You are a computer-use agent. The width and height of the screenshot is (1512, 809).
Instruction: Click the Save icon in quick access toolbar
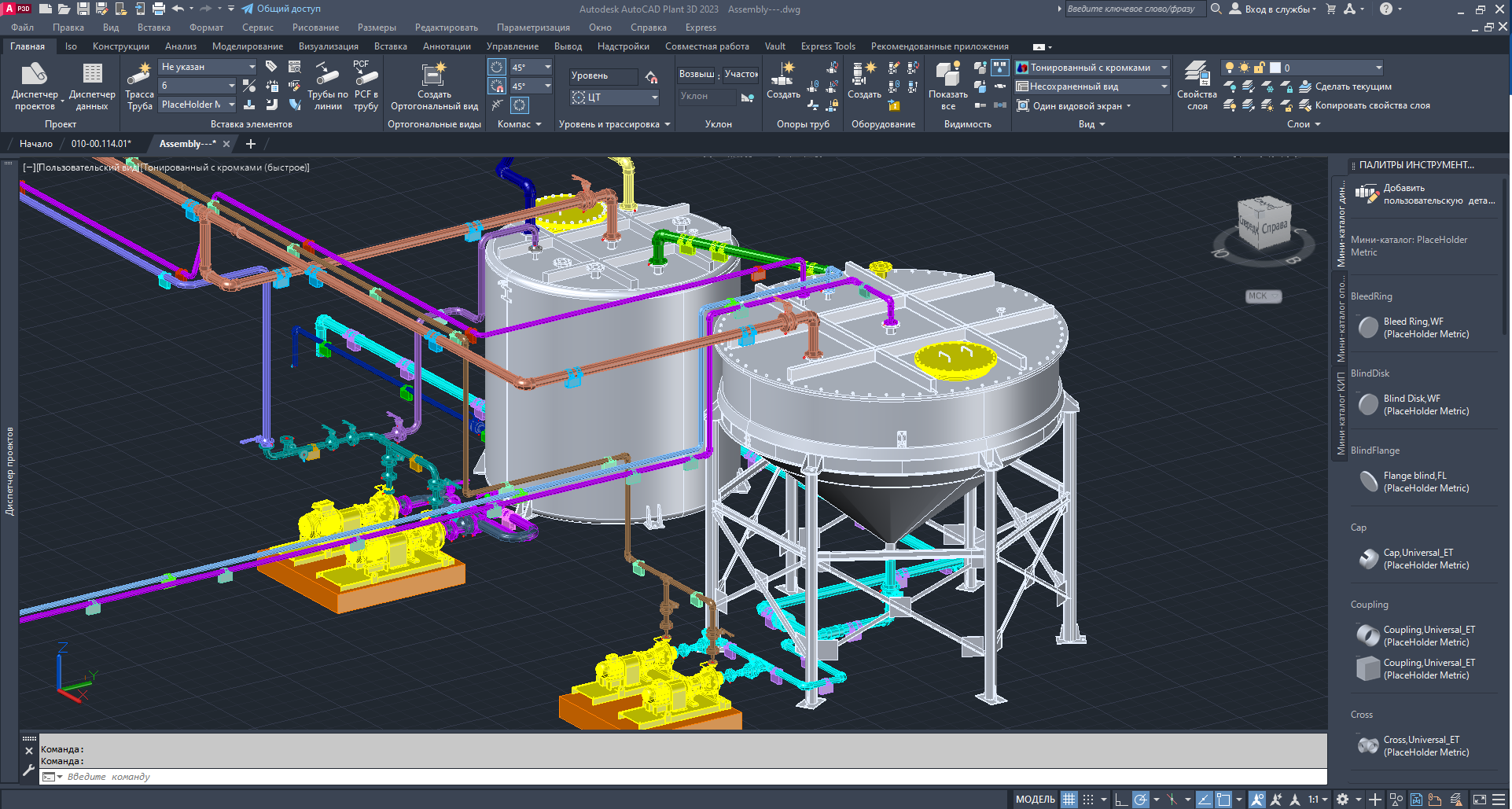(83, 9)
